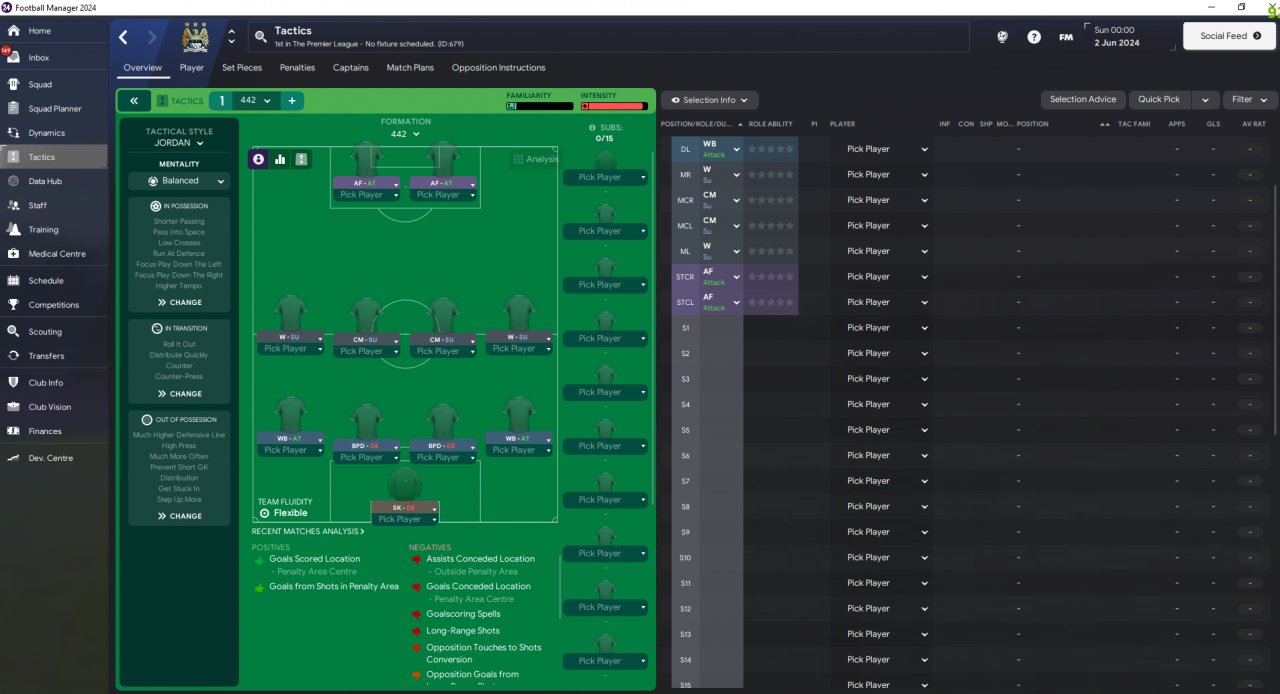Switch to the Player tab

point(192,68)
